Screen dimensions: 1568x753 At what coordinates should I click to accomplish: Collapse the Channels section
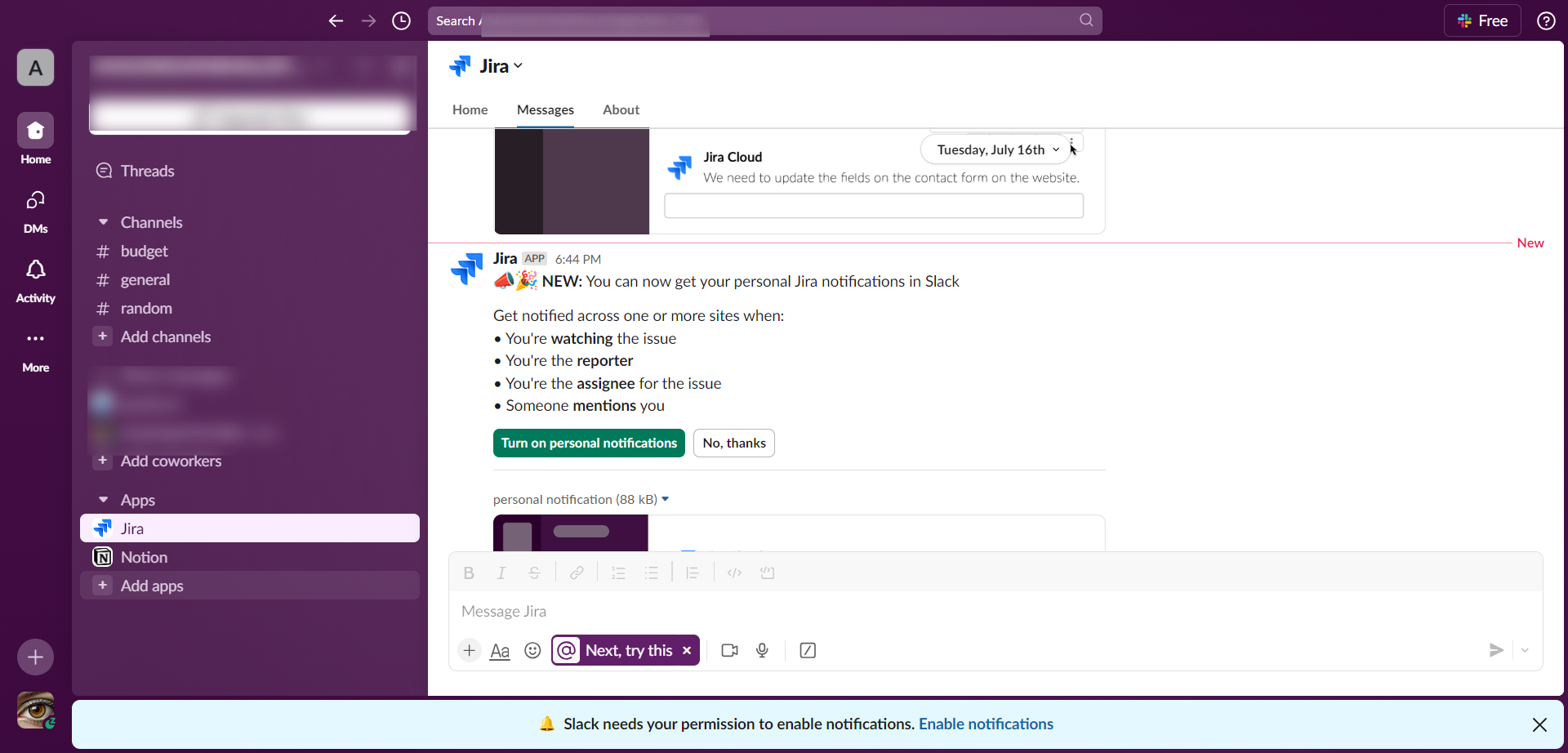(103, 222)
